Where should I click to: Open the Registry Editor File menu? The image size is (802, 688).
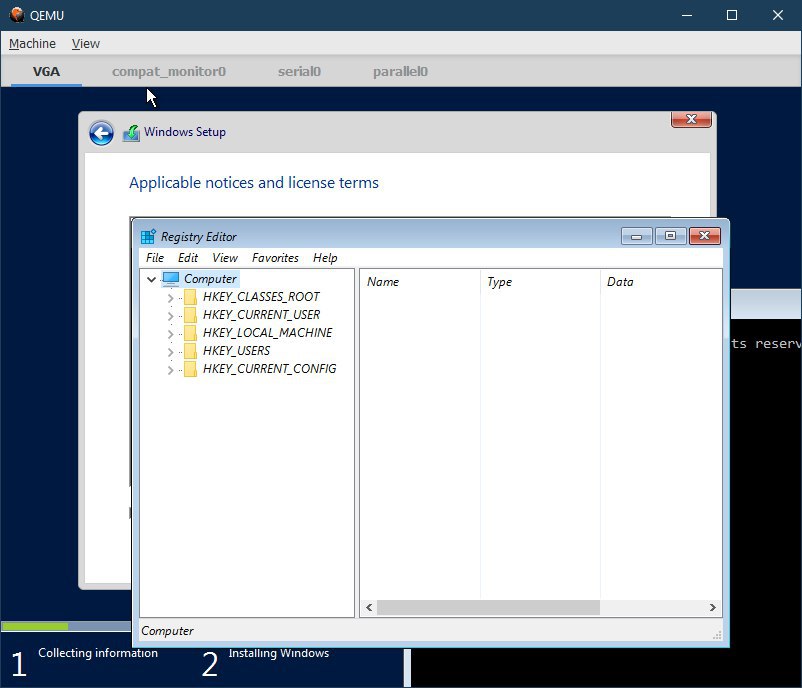tap(155, 258)
